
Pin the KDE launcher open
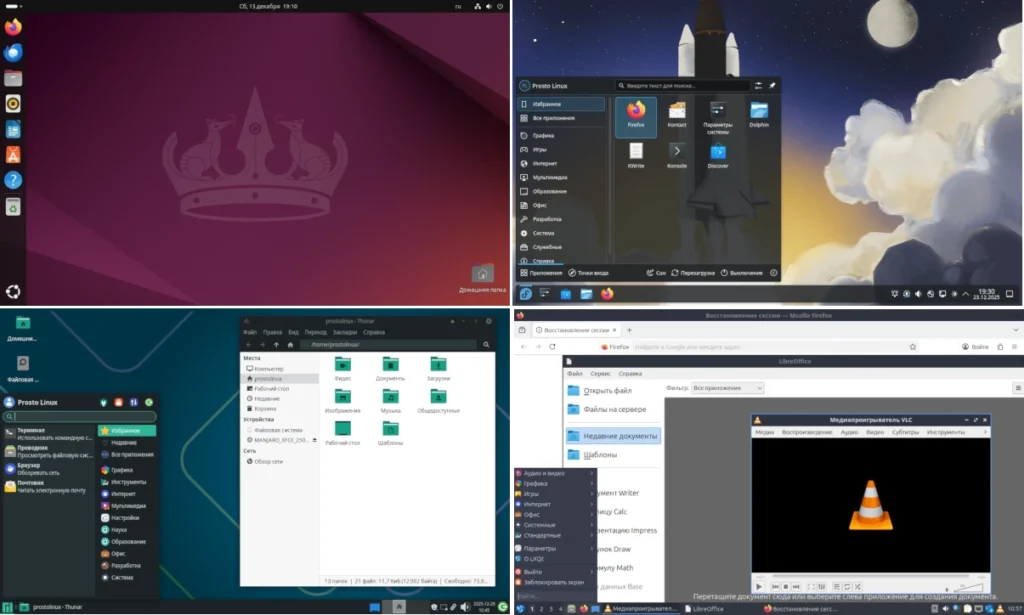tap(772, 86)
